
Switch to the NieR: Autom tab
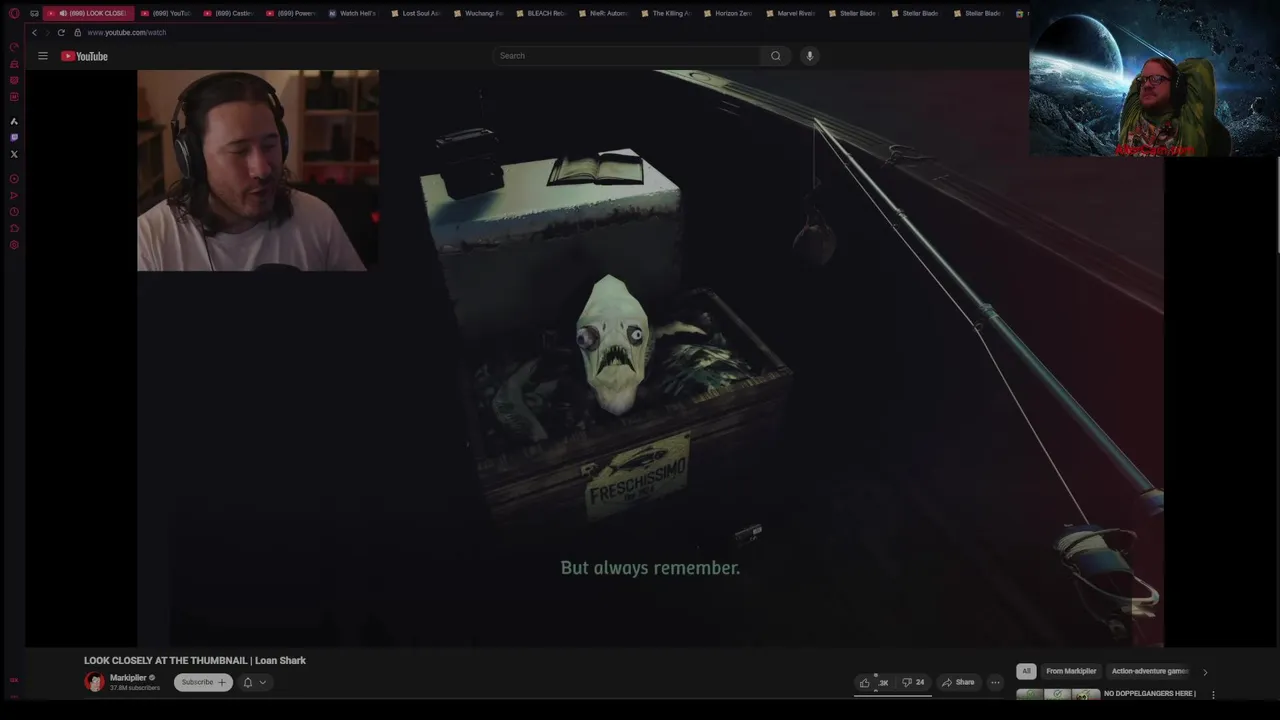[603, 13]
